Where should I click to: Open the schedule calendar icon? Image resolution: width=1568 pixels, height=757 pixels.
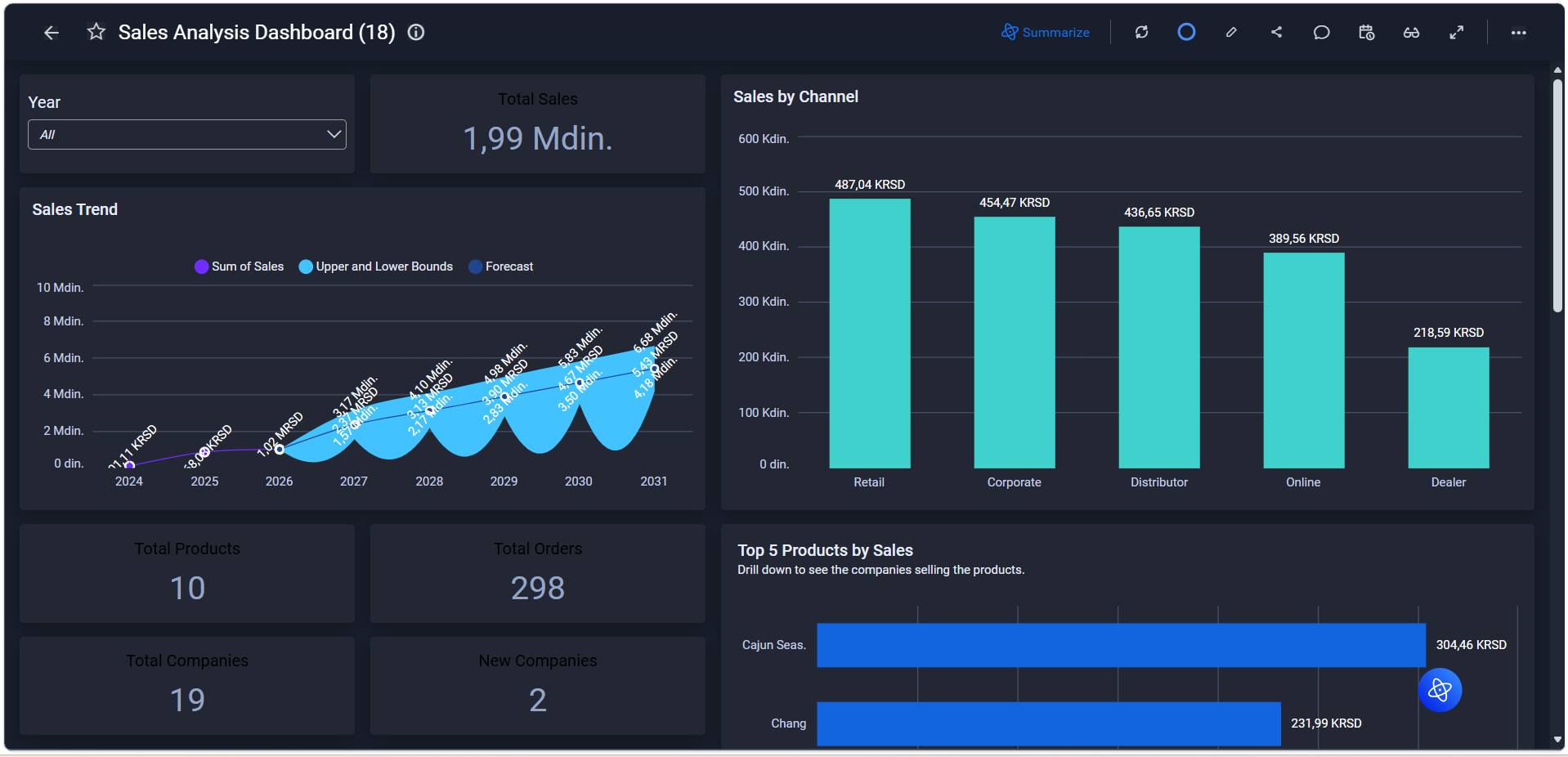point(1366,32)
